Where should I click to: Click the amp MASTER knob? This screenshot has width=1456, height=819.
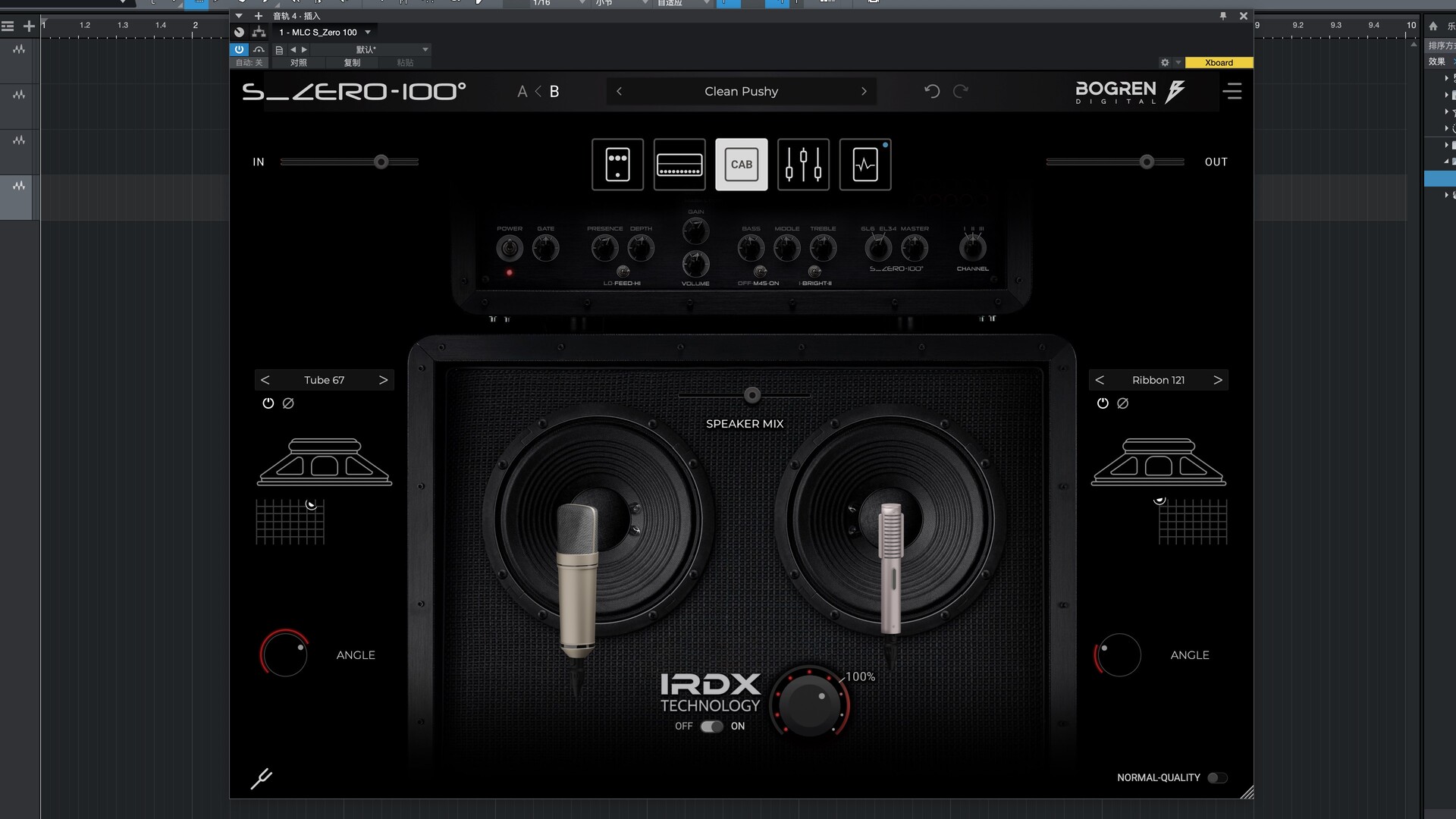pos(915,247)
